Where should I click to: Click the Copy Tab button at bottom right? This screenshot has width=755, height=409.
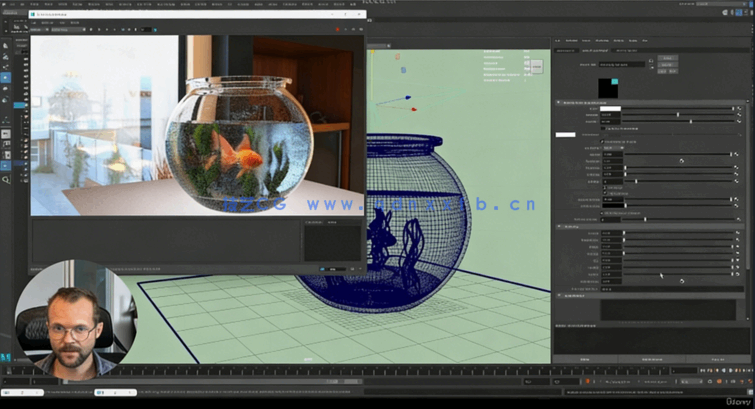pyautogui.click(x=714, y=358)
